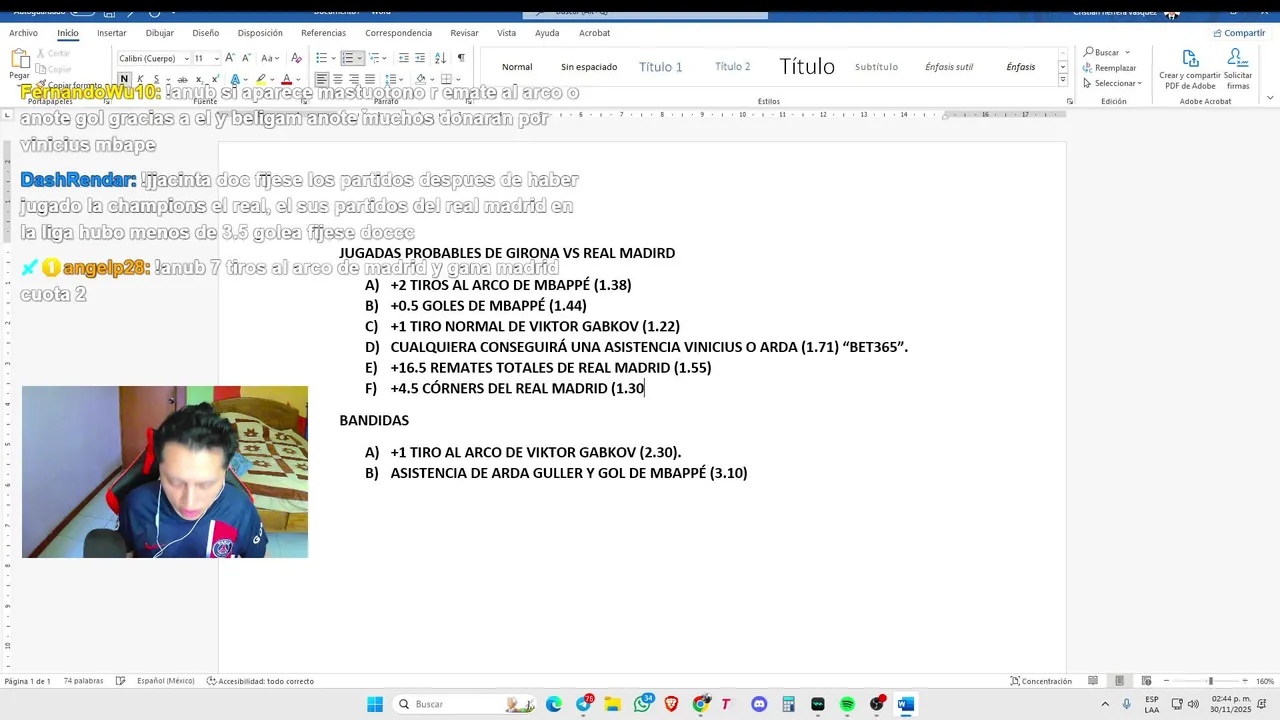Toggle bold (N) formatting

pyautogui.click(x=124, y=79)
